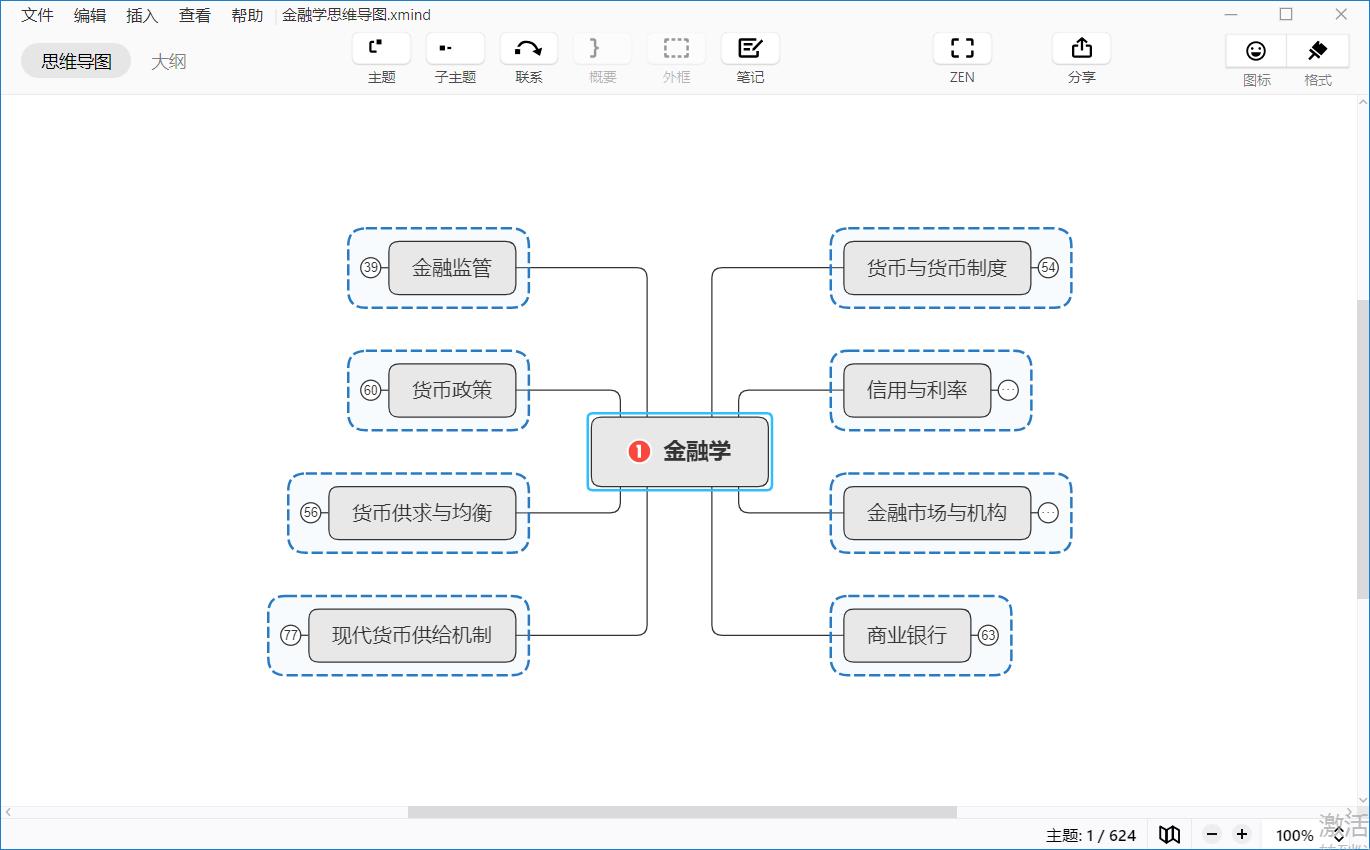The height and width of the screenshot is (850, 1370).
Task: Switch to 思维导图 view tab
Action: 76,61
